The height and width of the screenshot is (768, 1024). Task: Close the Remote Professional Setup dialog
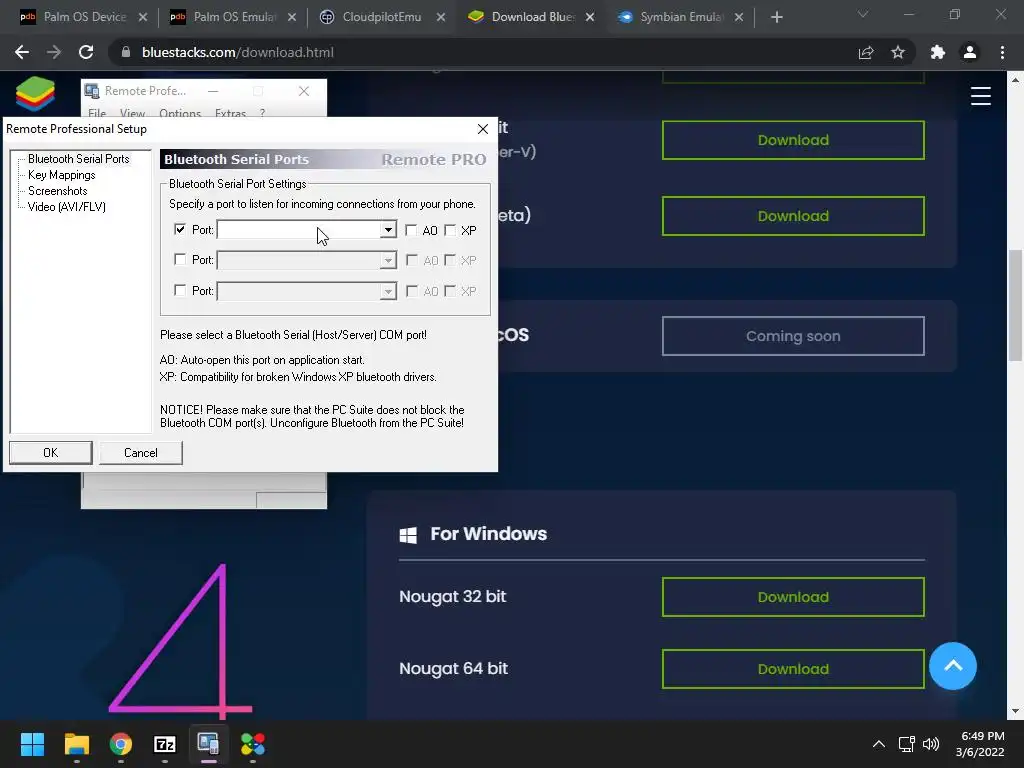coord(483,129)
